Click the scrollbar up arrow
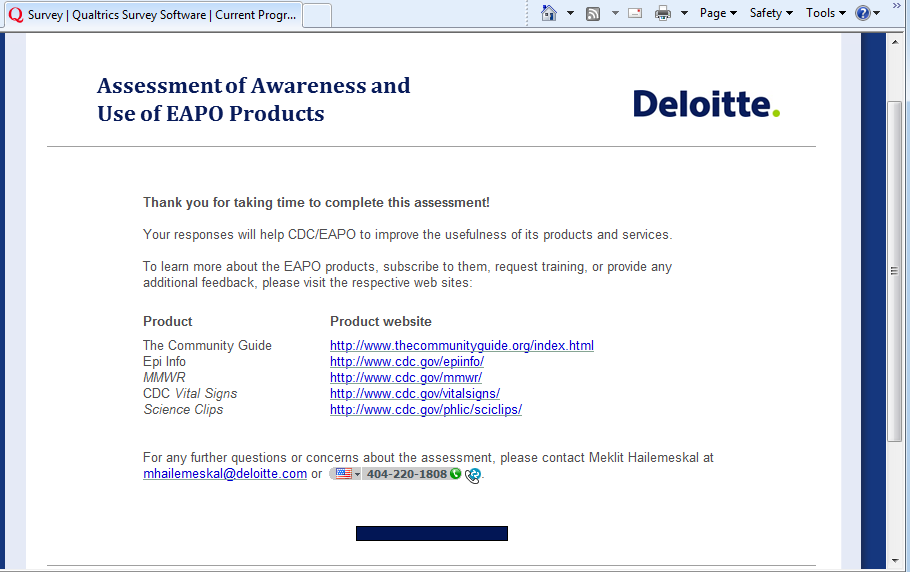Image resolution: width=910 pixels, height=572 pixels. 894,42
